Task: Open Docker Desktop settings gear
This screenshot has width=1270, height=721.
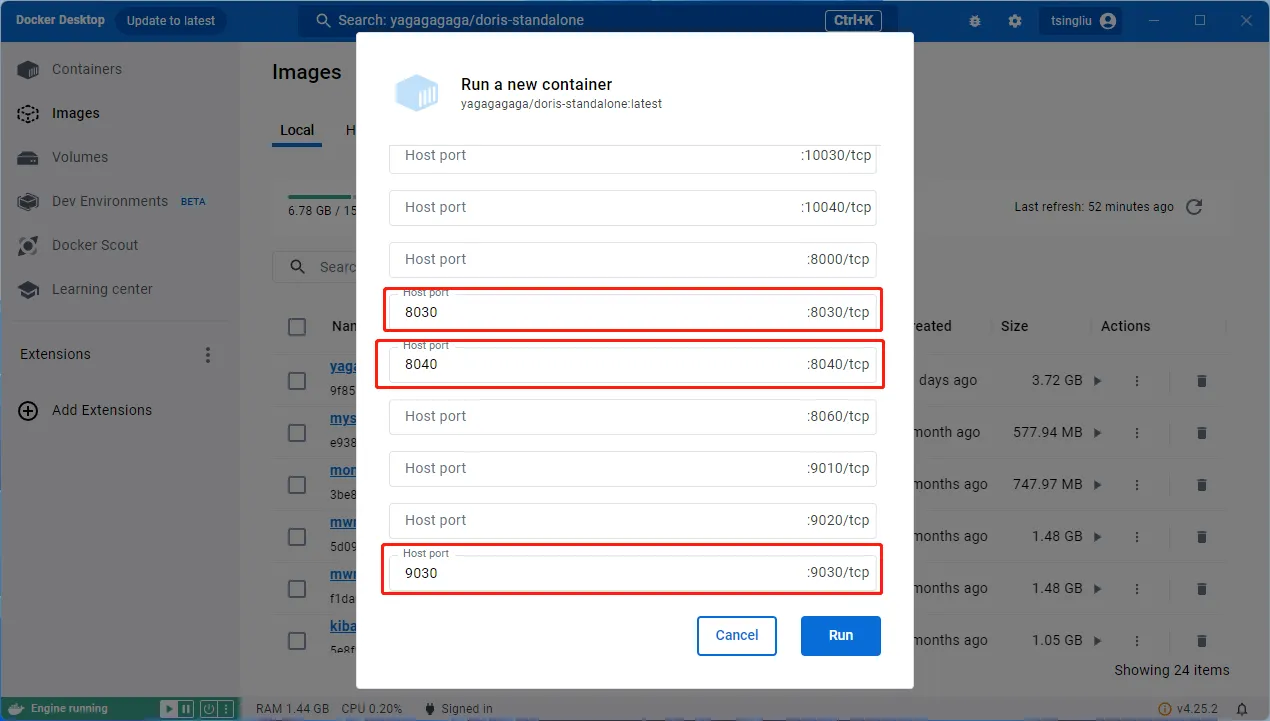Action: pyautogui.click(x=1015, y=21)
